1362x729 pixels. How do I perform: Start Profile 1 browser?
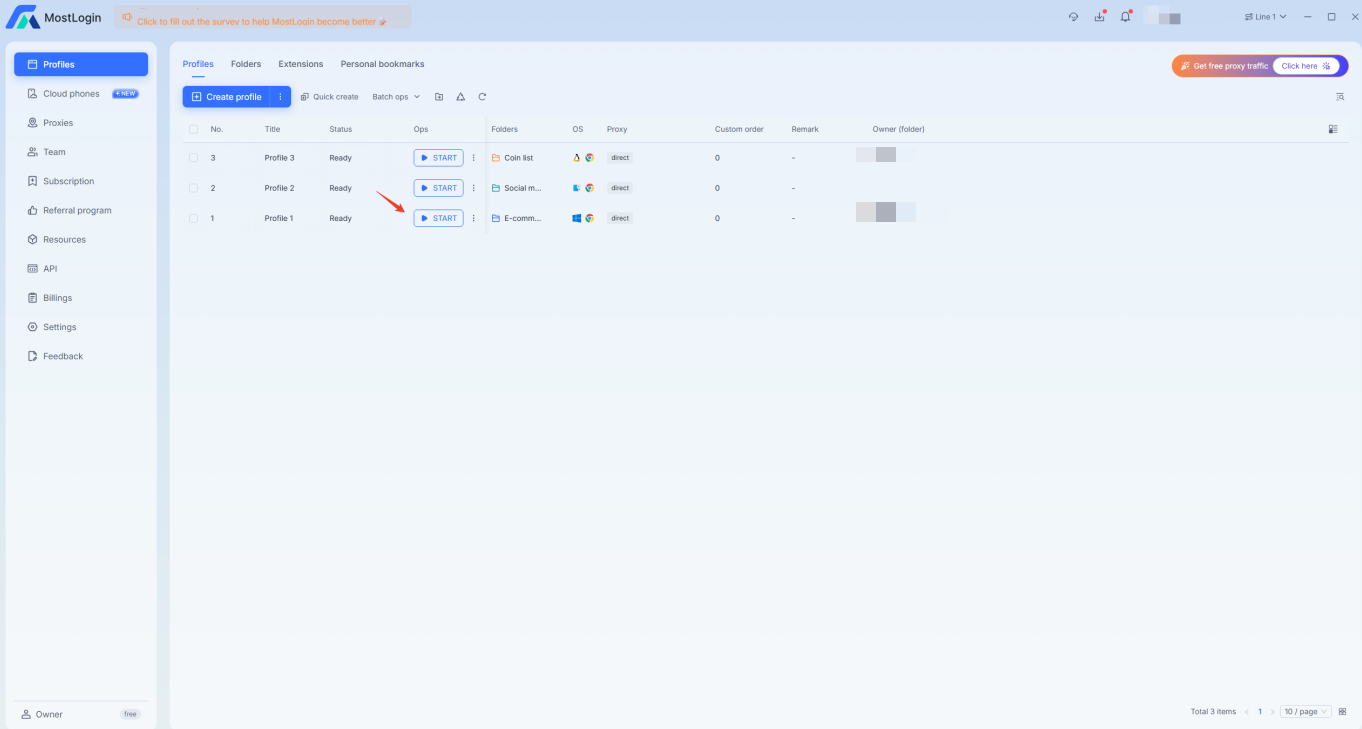pos(438,218)
